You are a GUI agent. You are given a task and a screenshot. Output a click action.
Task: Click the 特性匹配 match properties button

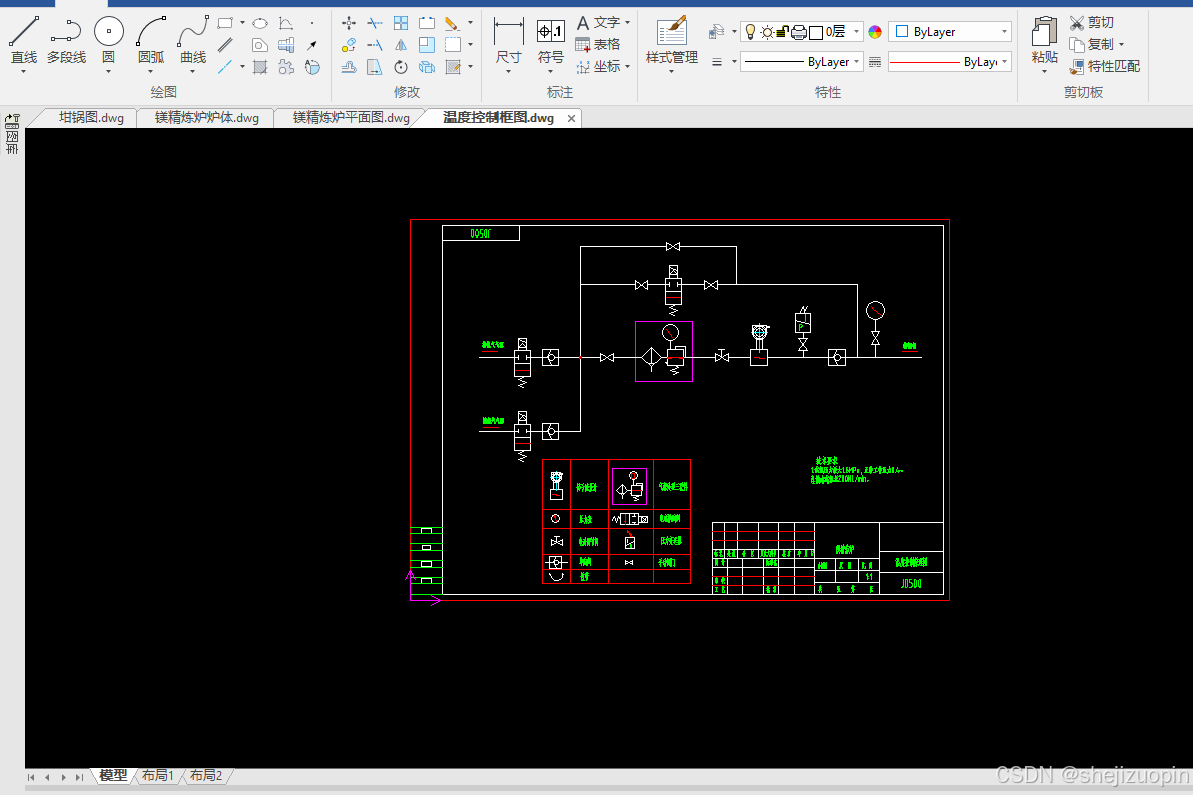1105,67
